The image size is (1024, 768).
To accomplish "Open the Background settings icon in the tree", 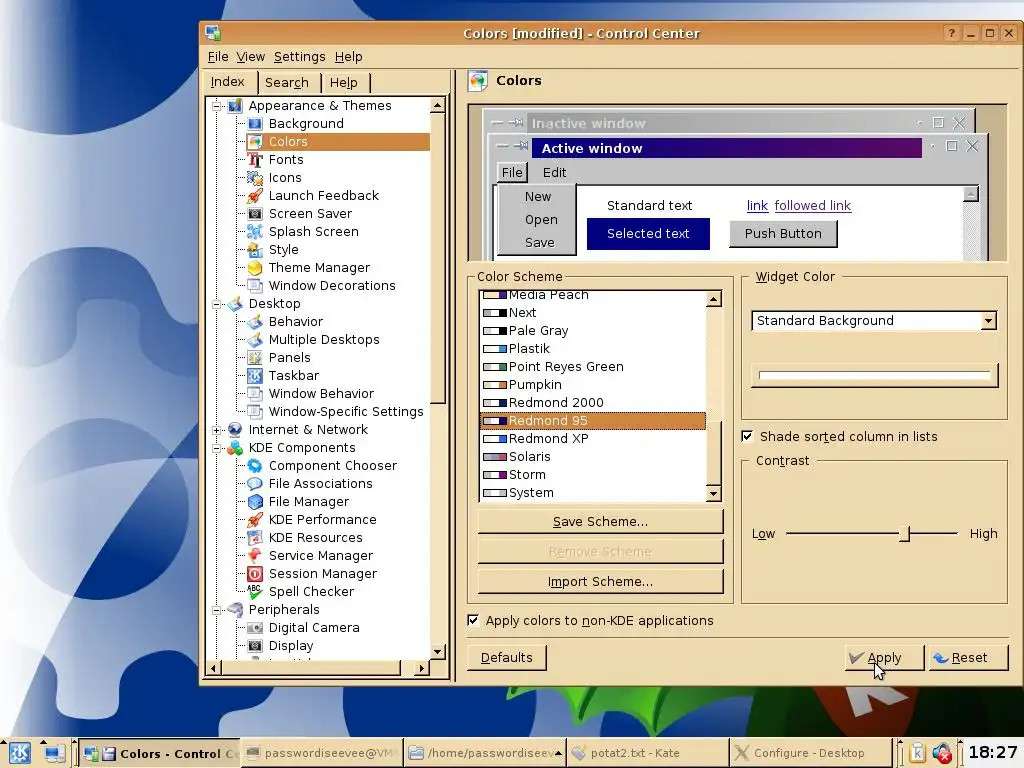I will (255, 123).
